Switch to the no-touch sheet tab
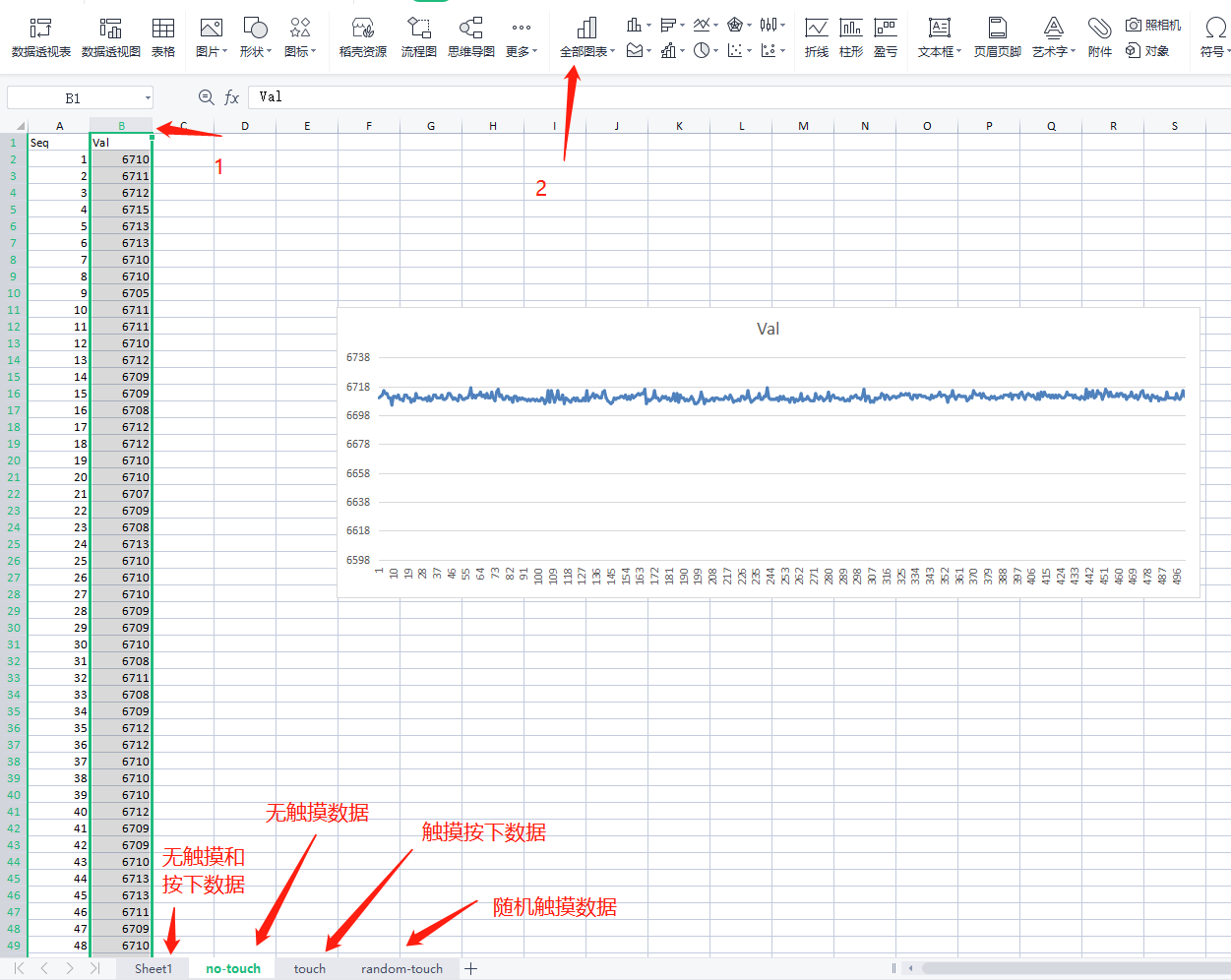Screen dimensions: 1231x980 pyautogui.click(x=233, y=969)
